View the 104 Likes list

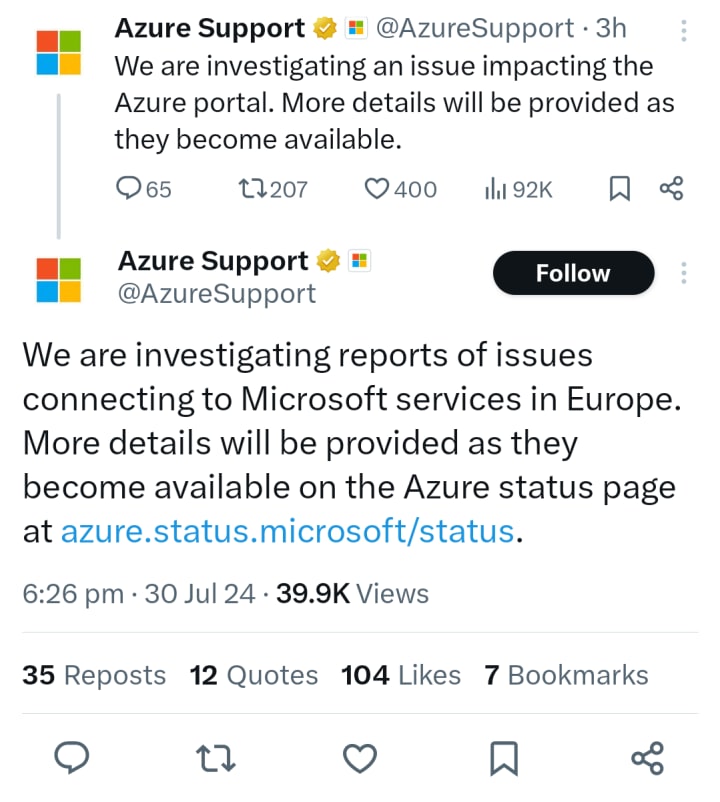[x=401, y=675]
